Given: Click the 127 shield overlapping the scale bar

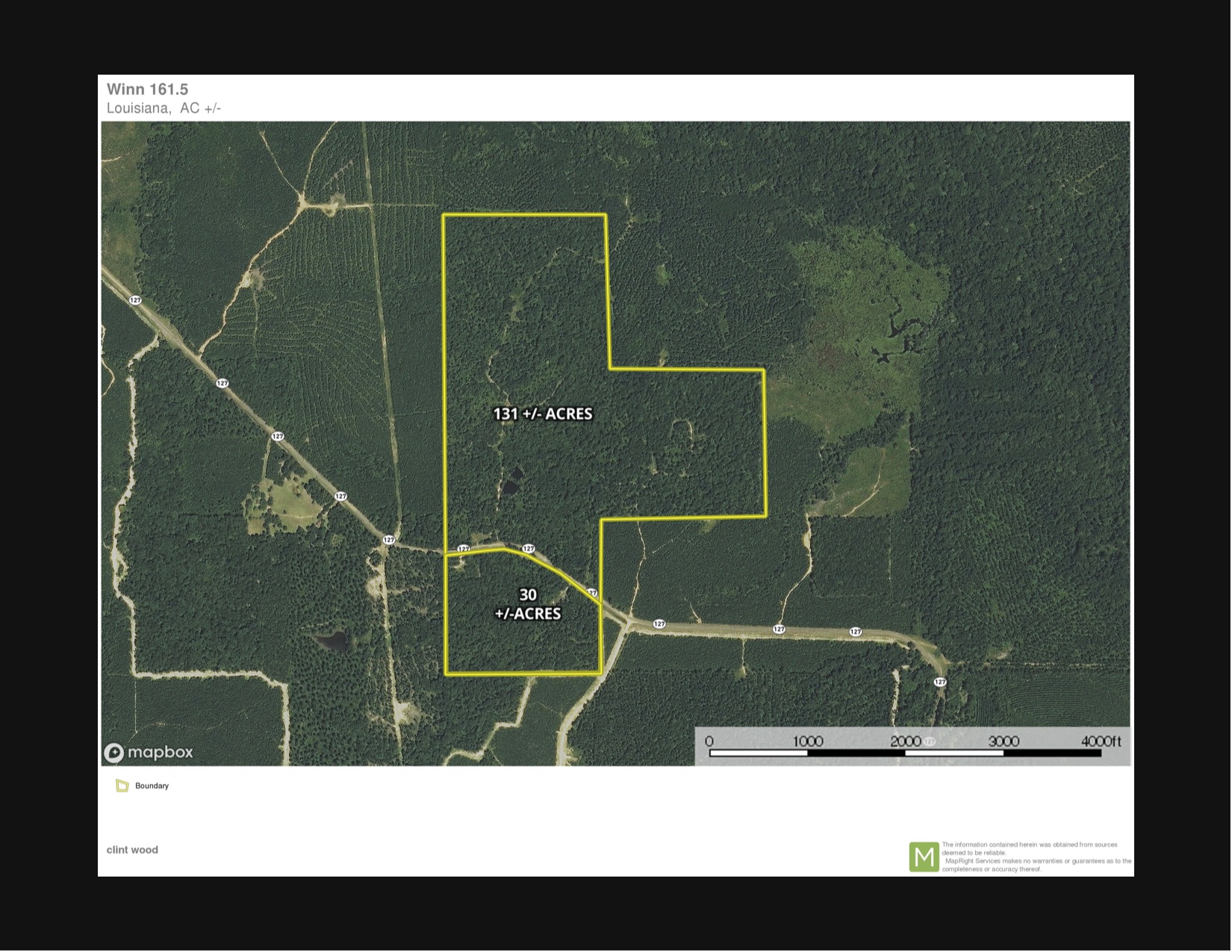Looking at the screenshot, I should click(930, 741).
